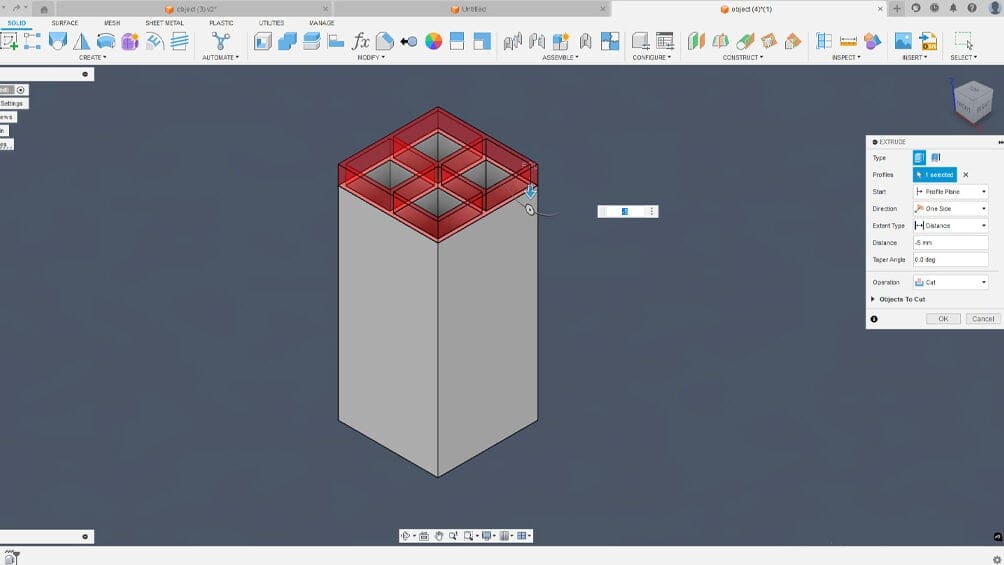Open the CONSTRUCT dropdown menu
Screen dimensions: 1004x565
[x=743, y=58]
